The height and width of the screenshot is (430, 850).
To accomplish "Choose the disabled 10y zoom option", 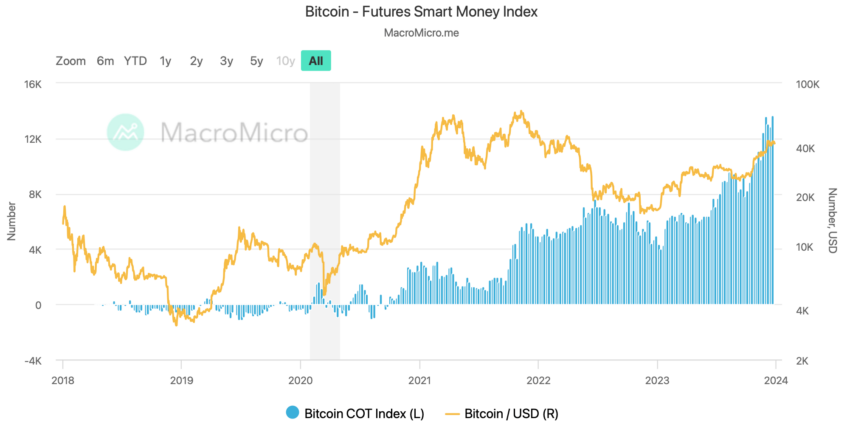I will (285, 61).
